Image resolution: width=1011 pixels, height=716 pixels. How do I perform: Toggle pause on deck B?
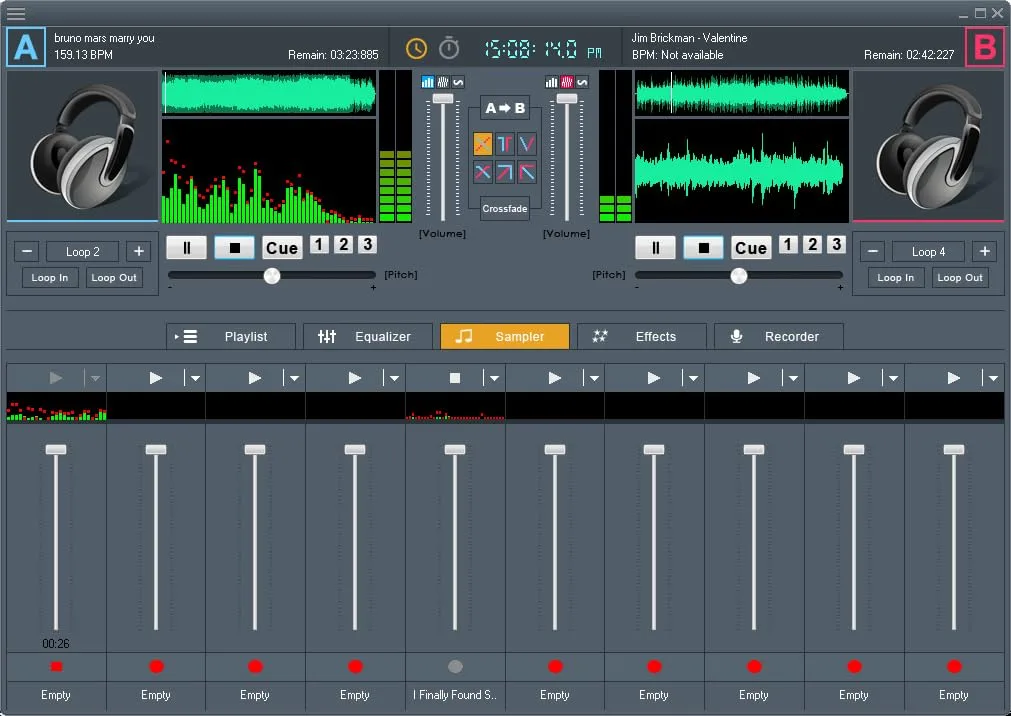point(656,247)
